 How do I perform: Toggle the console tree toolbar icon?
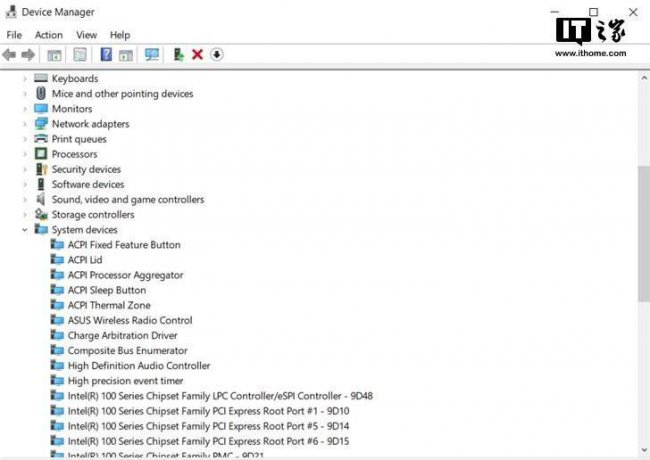[54, 55]
